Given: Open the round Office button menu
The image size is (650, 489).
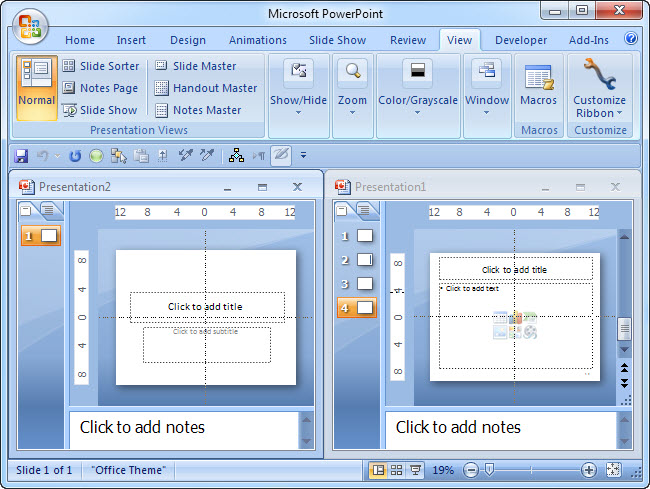Looking at the screenshot, I should 30,27.
